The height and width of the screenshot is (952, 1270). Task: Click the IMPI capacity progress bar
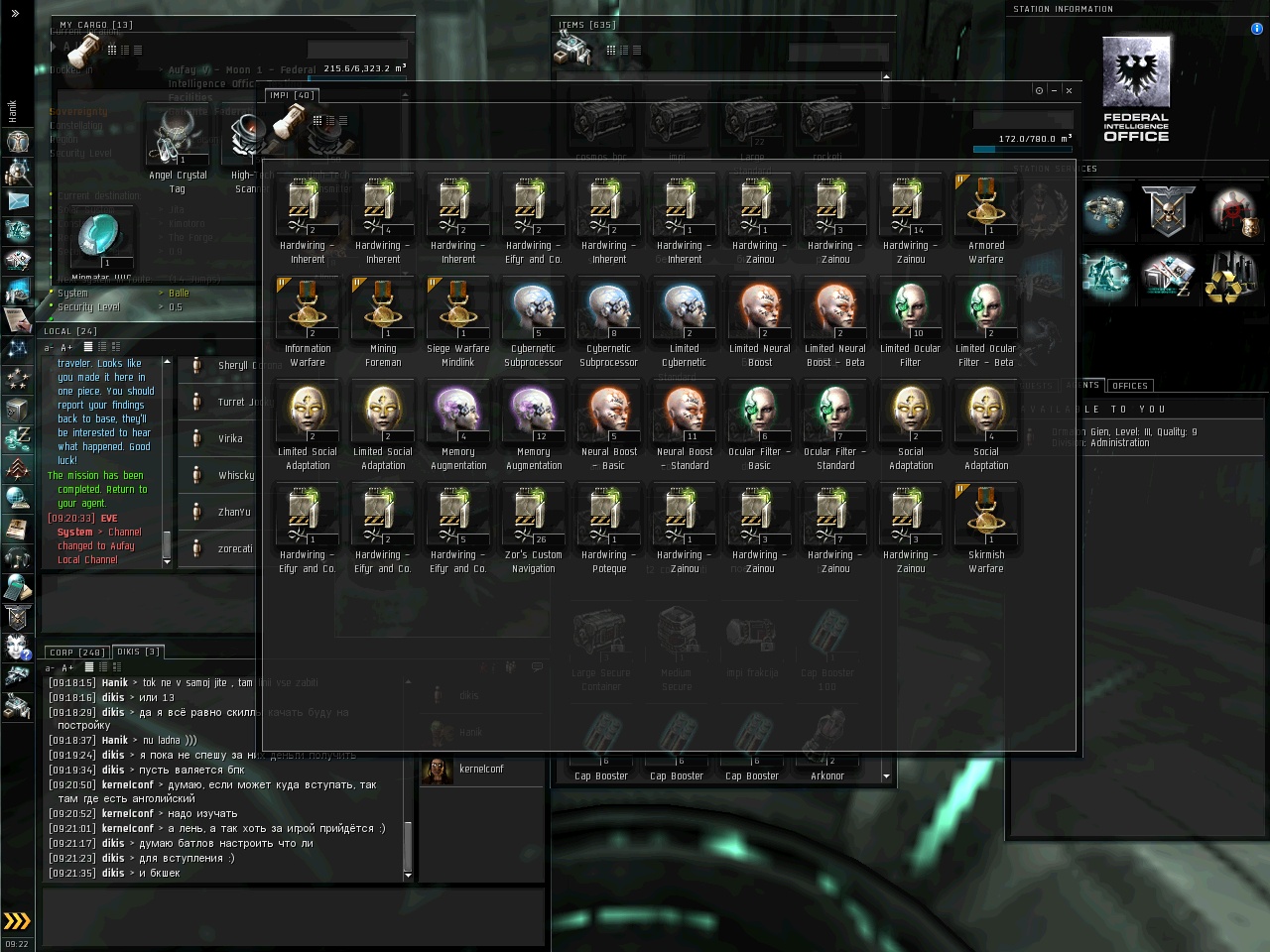[1023, 150]
